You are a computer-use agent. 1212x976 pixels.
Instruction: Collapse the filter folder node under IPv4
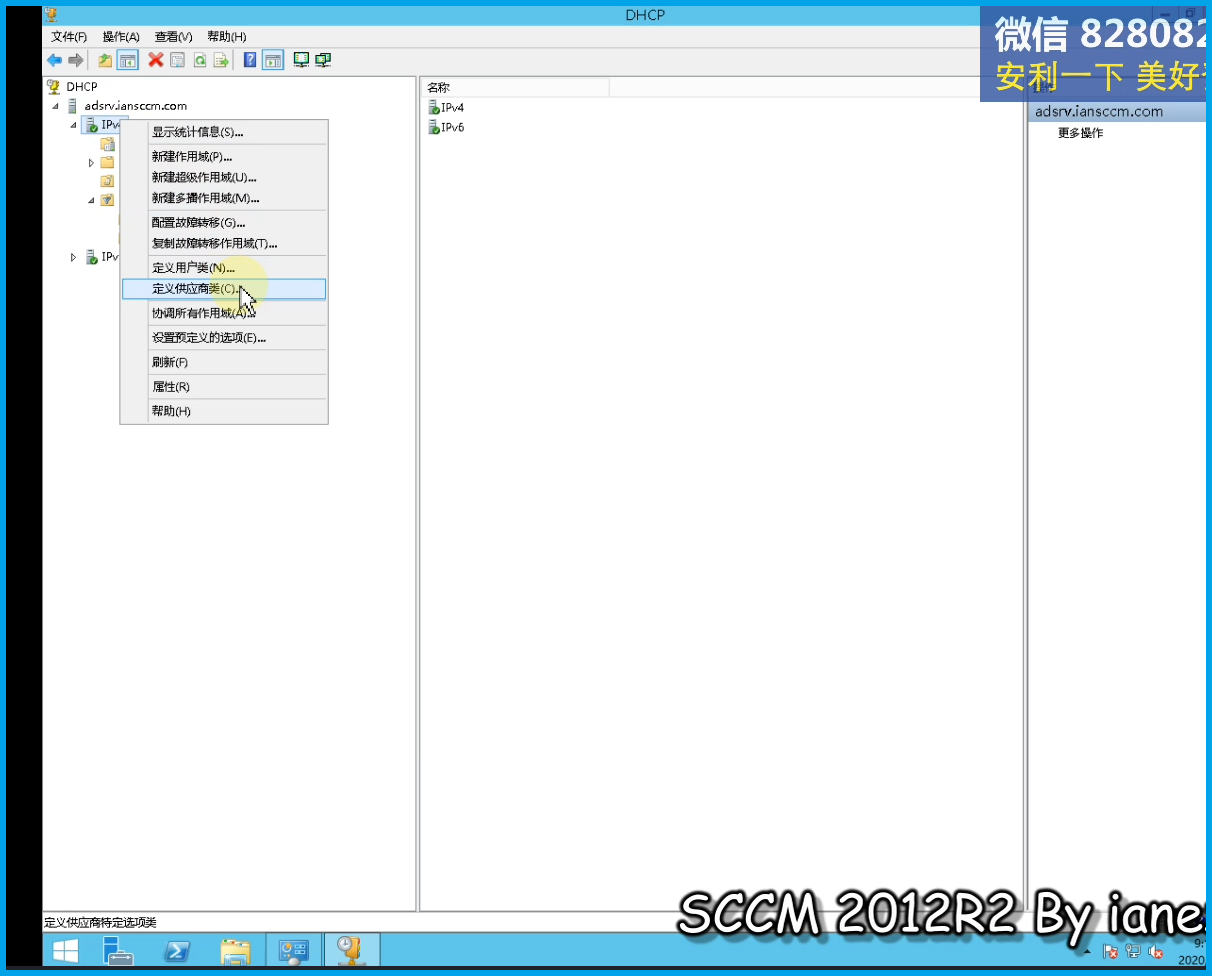click(91, 200)
